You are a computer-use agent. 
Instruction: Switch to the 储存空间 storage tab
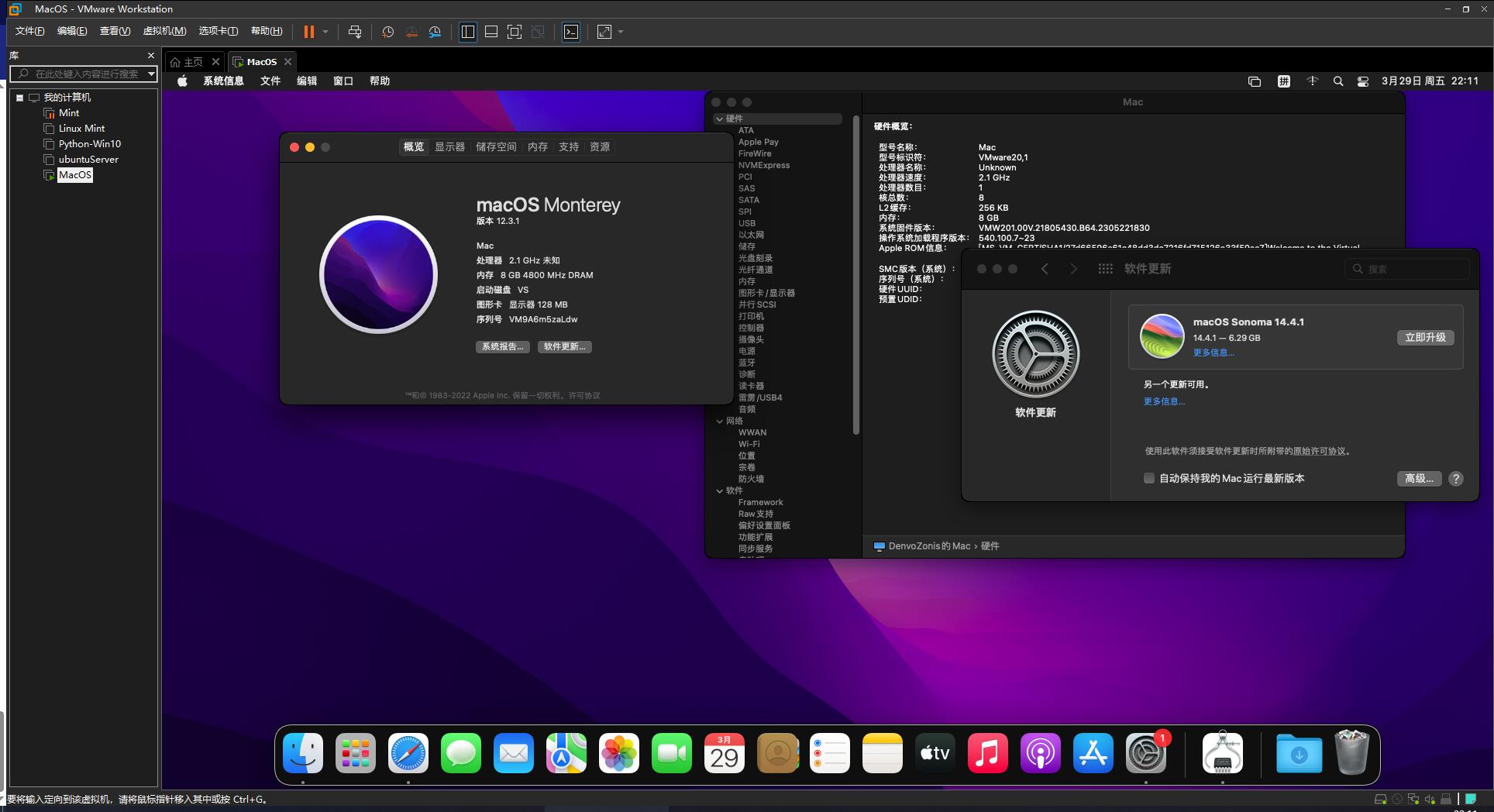point(496,146)
